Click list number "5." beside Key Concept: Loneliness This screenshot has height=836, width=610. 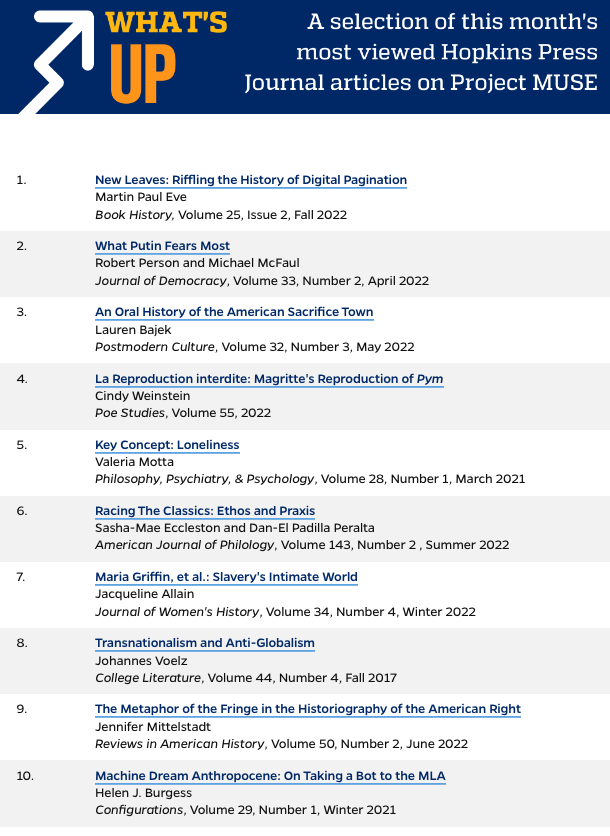coord(21,445)
